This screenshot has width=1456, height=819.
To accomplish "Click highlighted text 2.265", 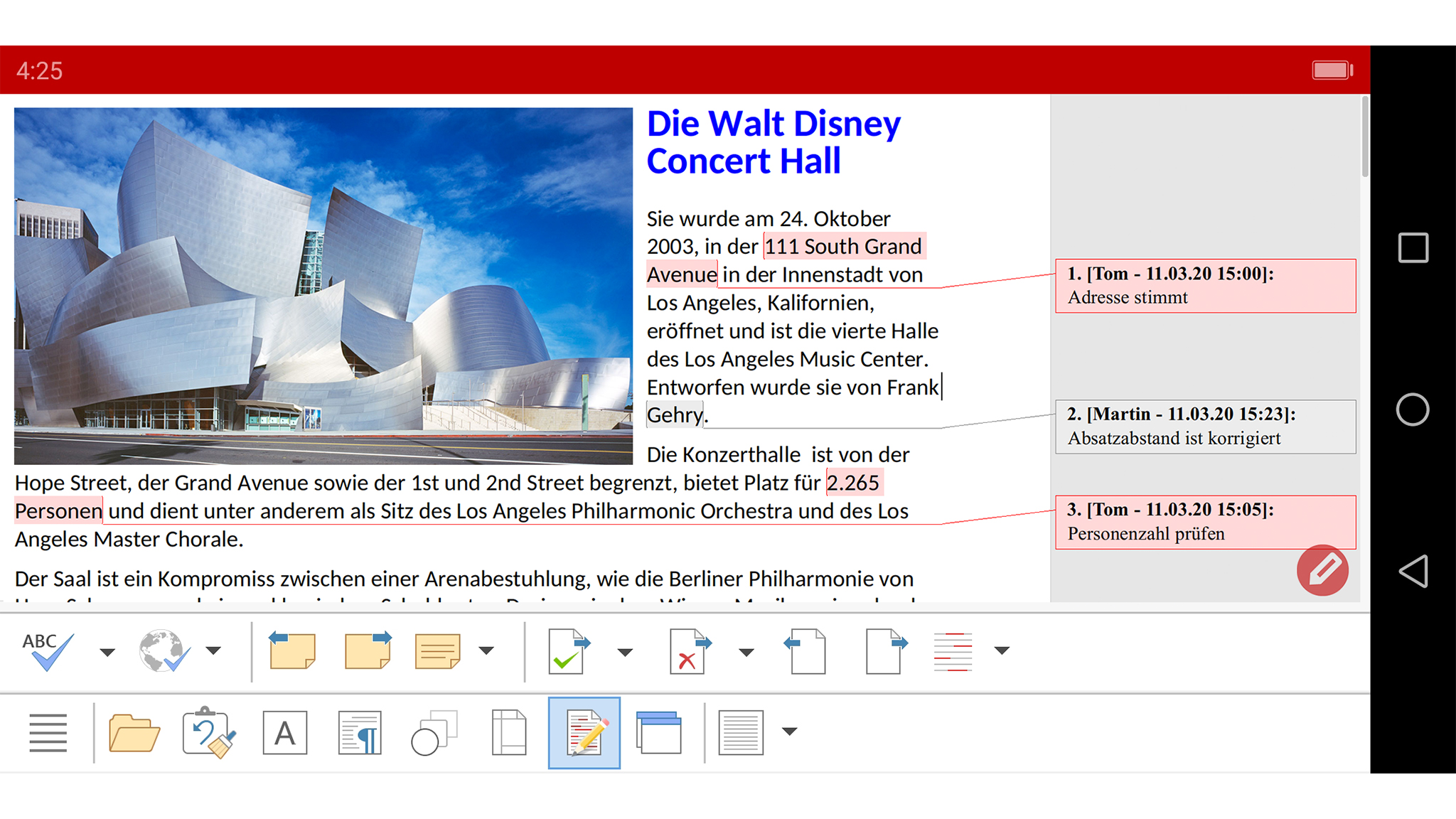I will pyautogui.click(x=853, y=483).
